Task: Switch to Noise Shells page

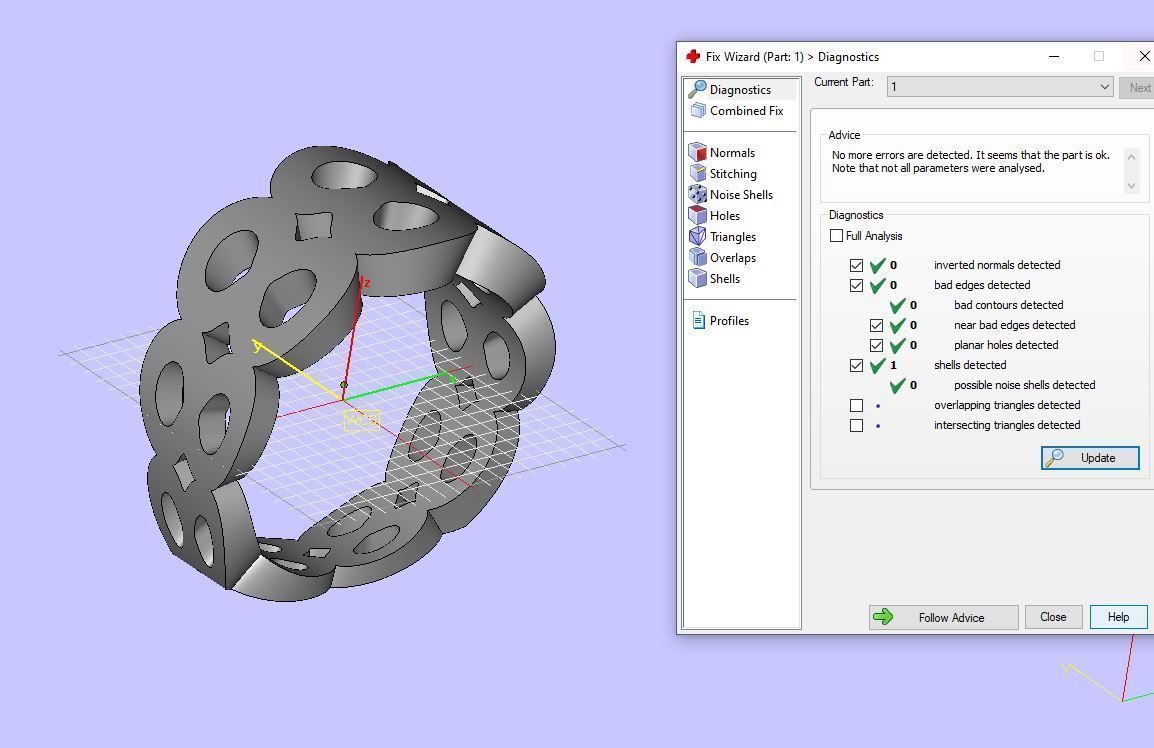Action: click(x=741, y=194)
